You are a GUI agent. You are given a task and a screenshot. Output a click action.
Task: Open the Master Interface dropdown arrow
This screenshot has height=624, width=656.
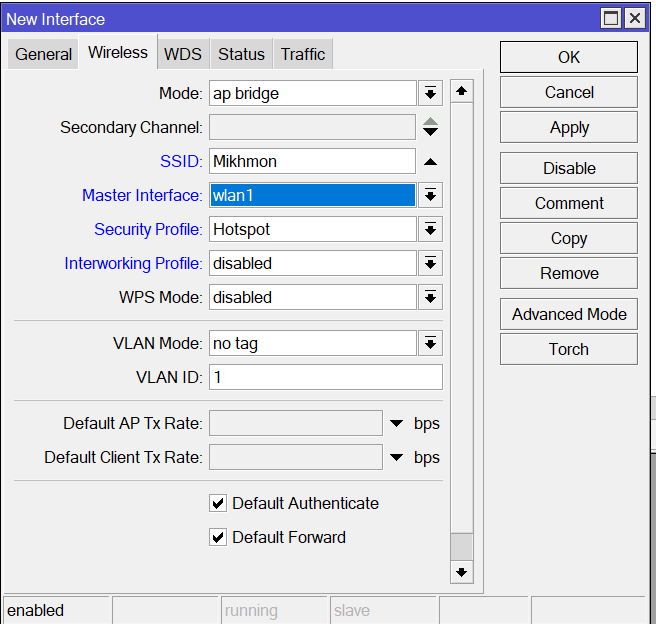tap(430, 195)
